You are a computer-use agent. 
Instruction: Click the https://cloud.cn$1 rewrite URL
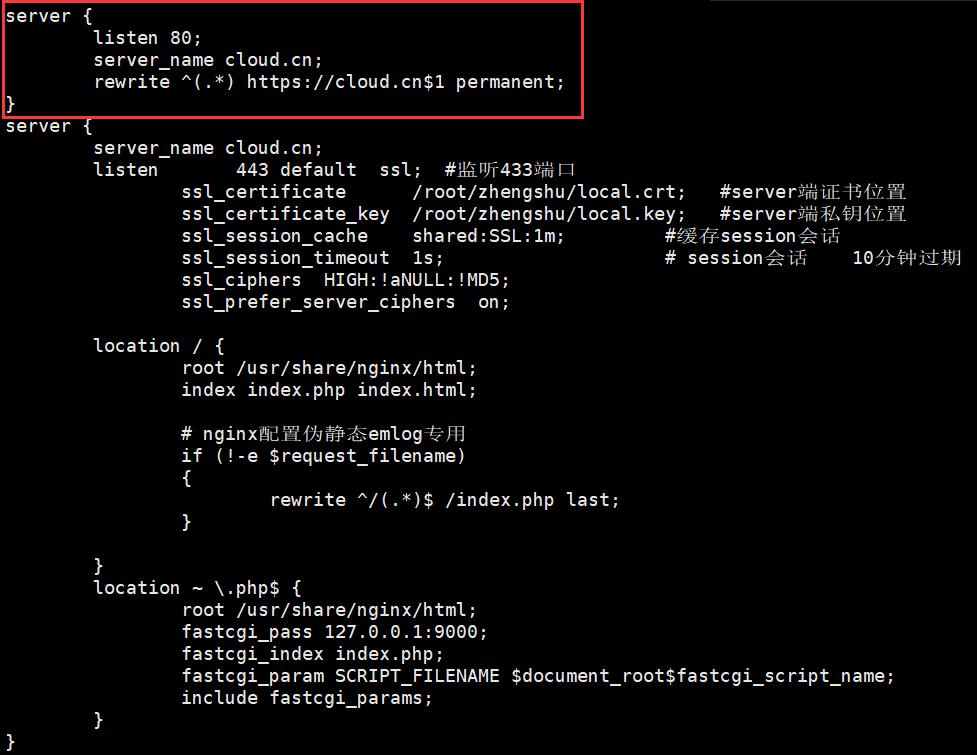[x=346, y=82]
